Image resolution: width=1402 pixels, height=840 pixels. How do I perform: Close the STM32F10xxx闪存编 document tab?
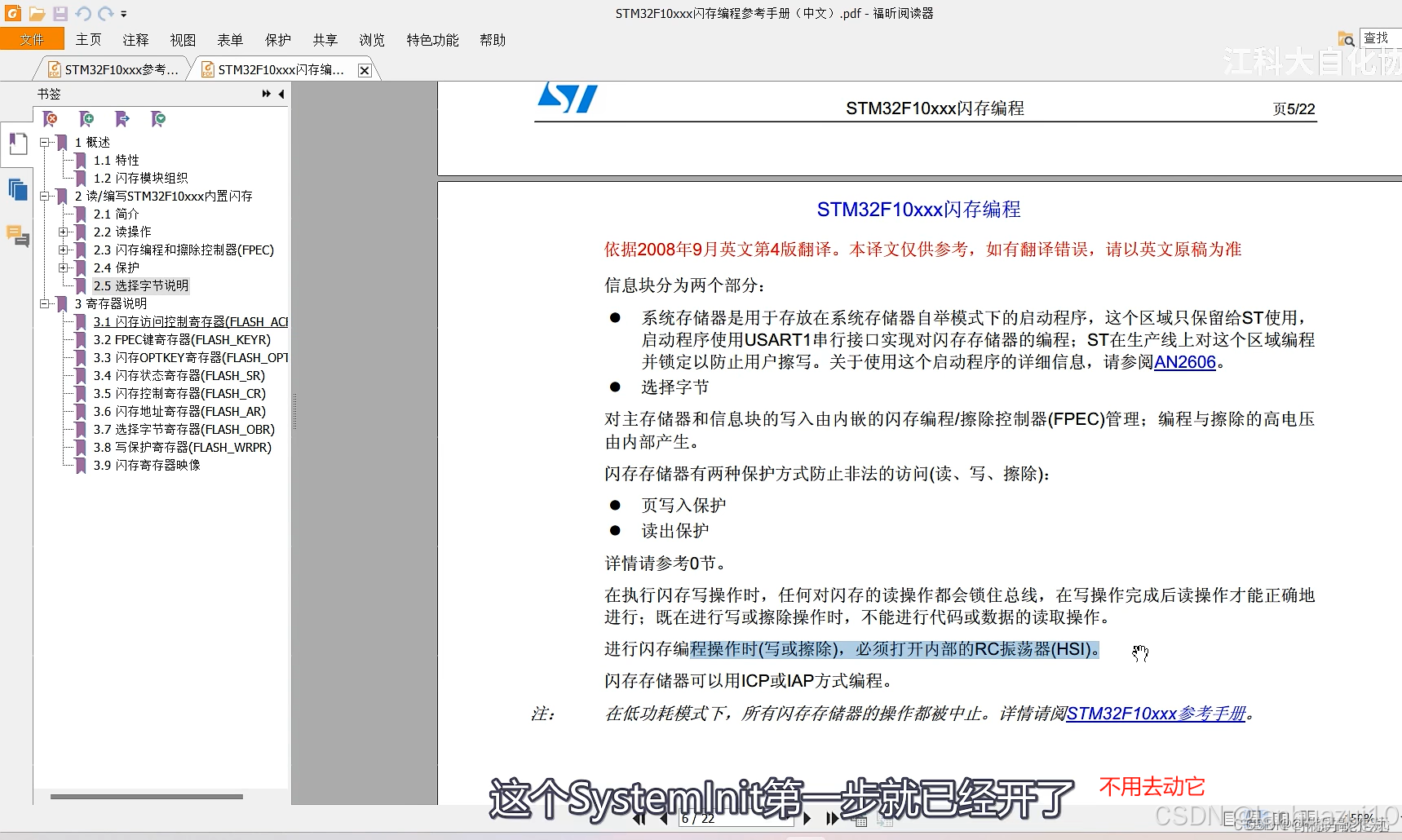coord(365,70)
